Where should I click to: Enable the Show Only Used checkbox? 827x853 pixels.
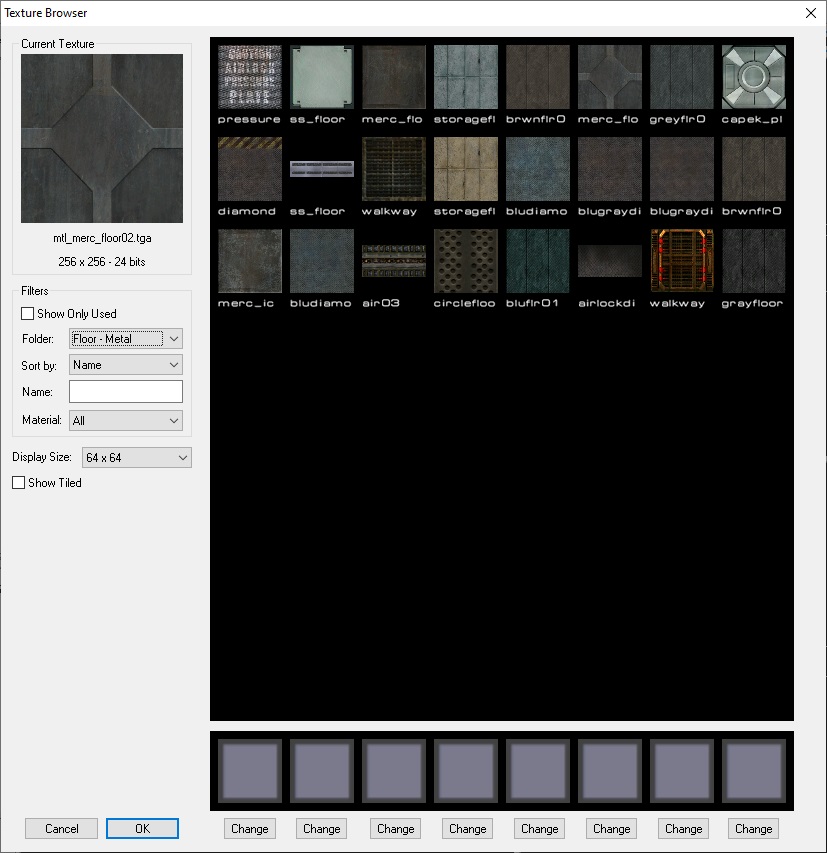pyautogui.click(x=28, y=314)
